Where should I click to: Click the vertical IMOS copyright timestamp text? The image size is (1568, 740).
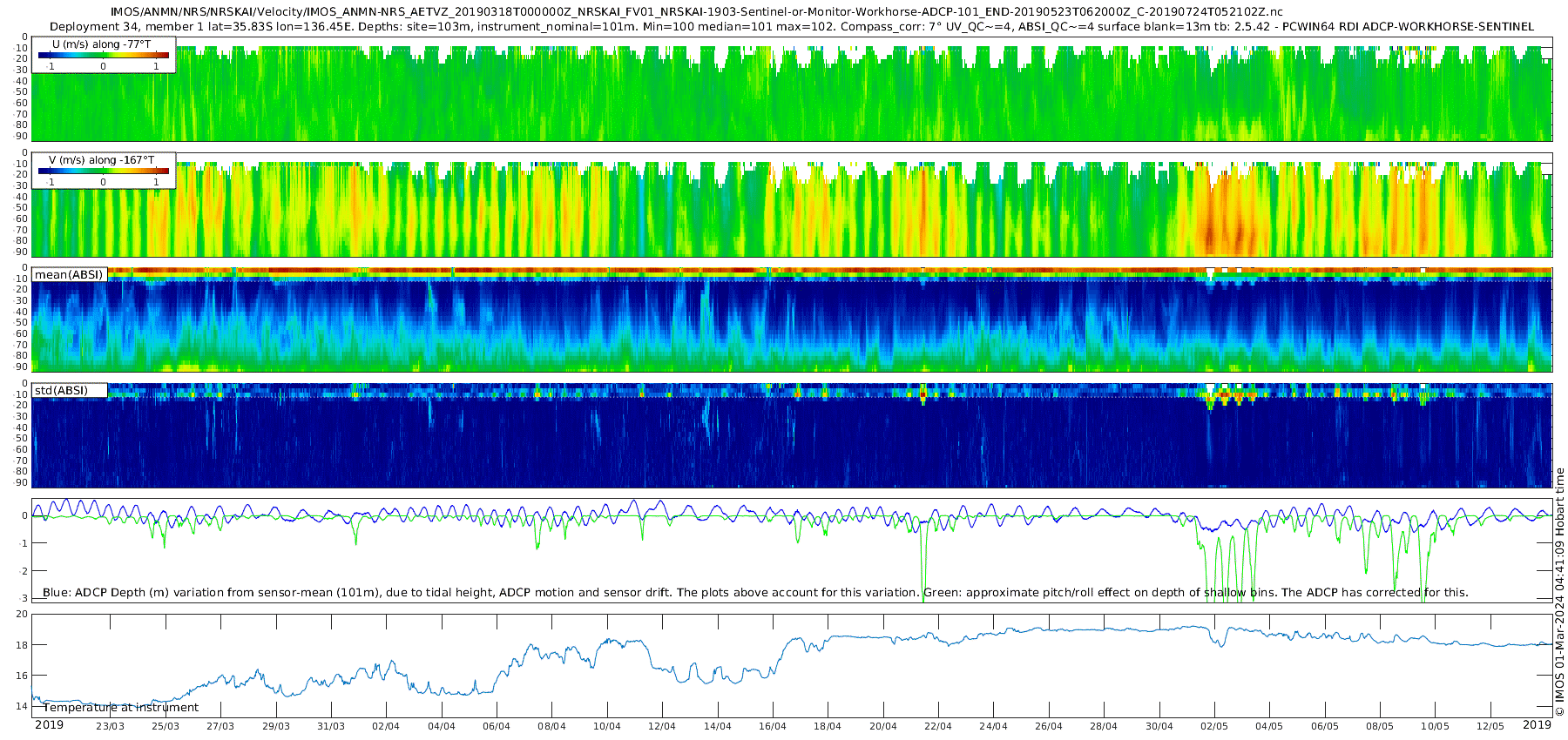point(1560,592)
